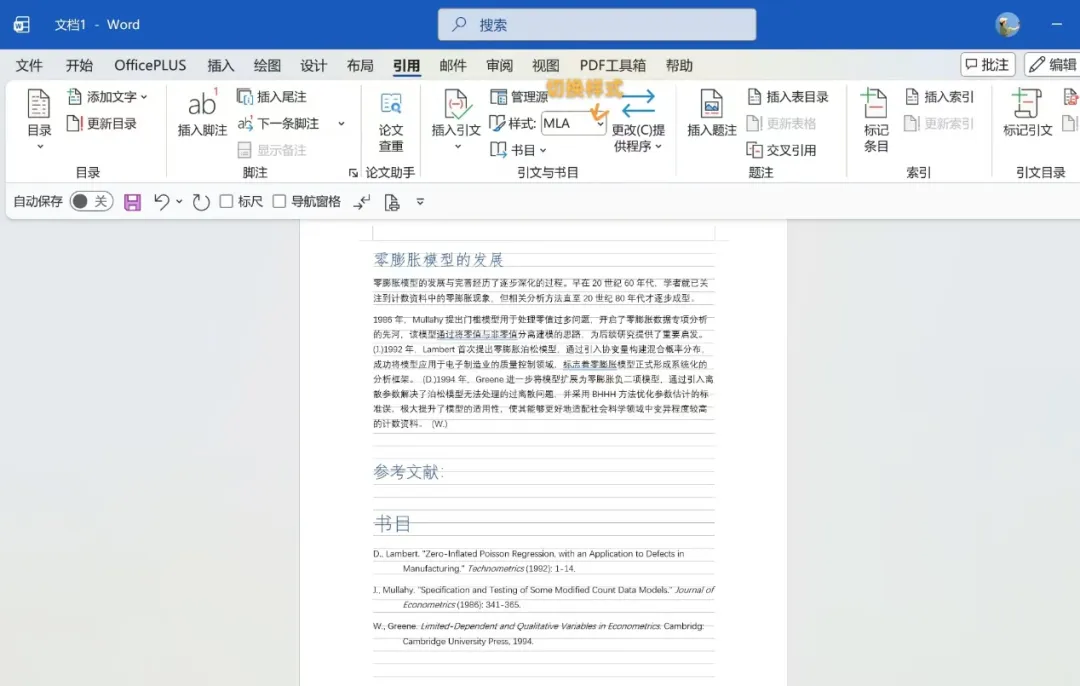Click Insert Index (插入索引)

click(940, 97)
